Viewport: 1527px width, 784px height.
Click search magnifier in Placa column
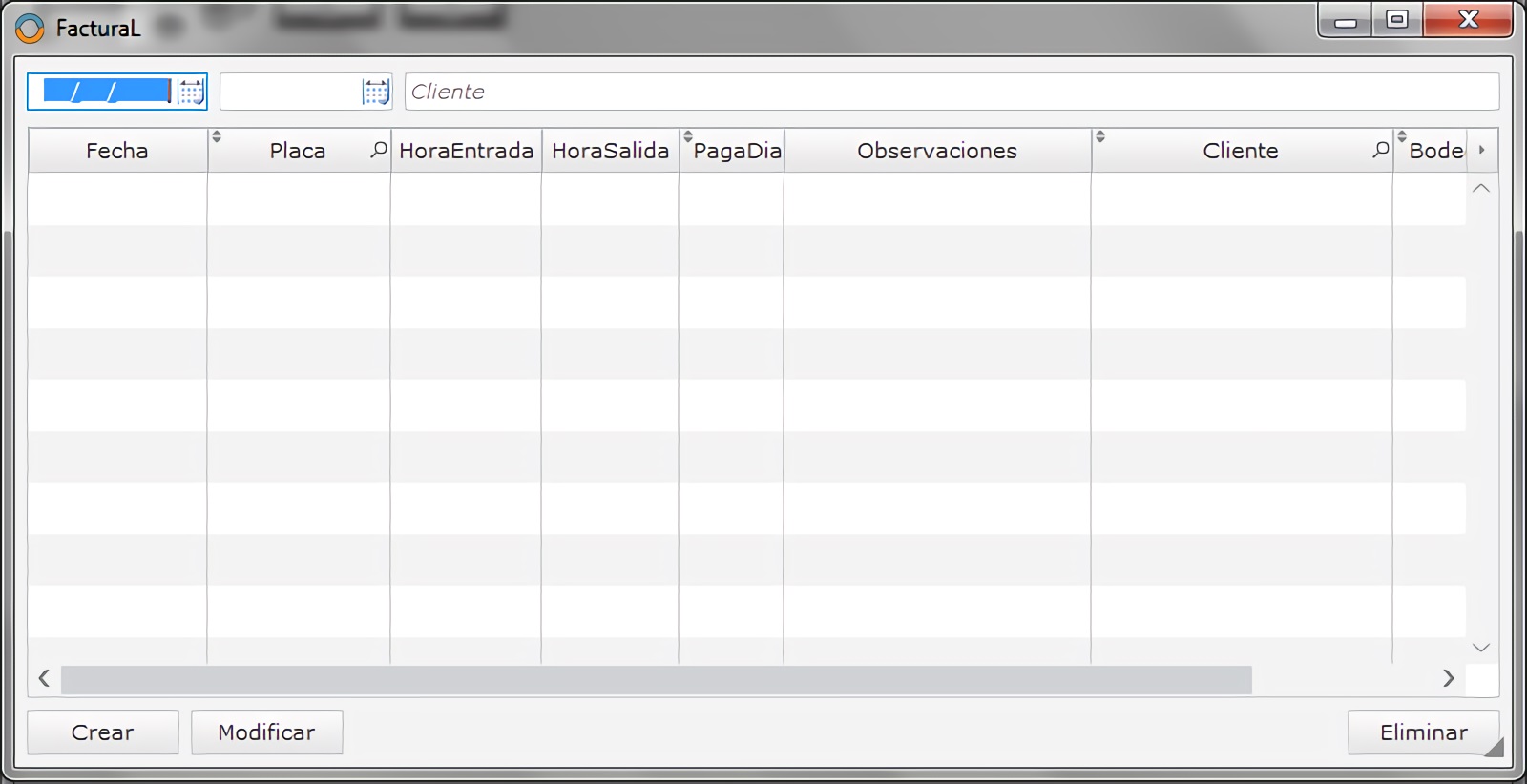pos(379,150)
